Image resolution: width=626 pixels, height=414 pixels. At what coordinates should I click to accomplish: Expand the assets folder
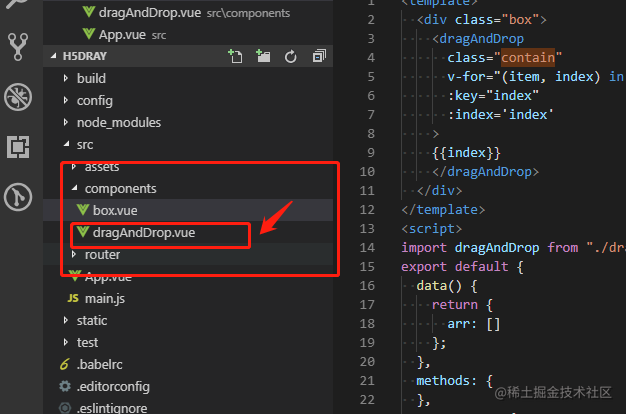coord(74,166)
